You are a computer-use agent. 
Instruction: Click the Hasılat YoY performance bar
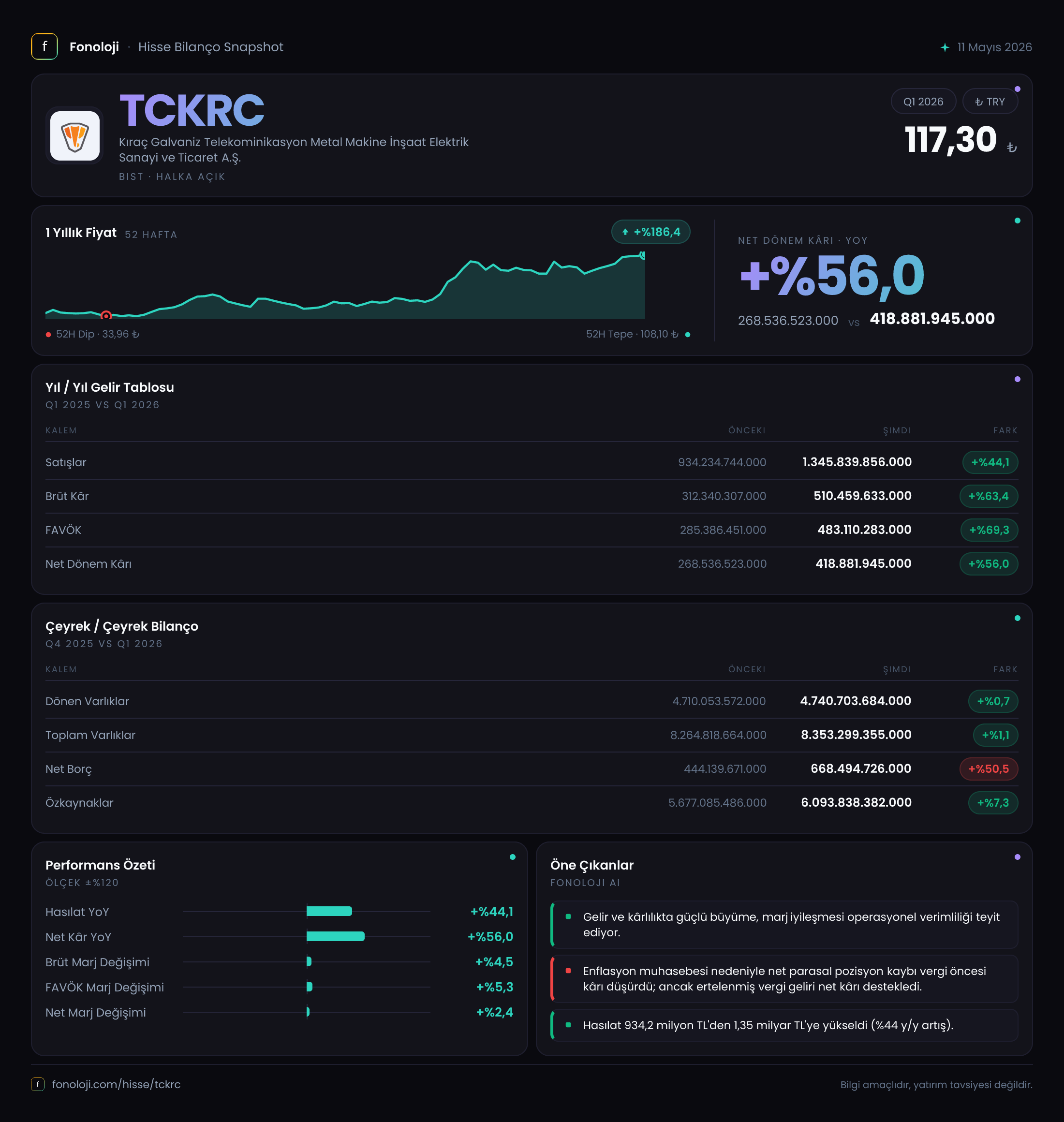(329, 911)
